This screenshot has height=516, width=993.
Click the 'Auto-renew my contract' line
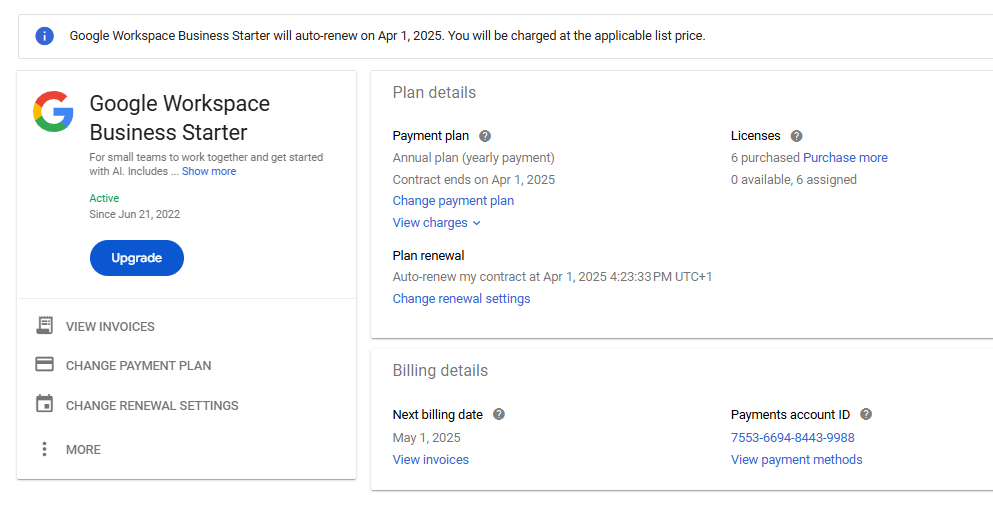[552, 277]
